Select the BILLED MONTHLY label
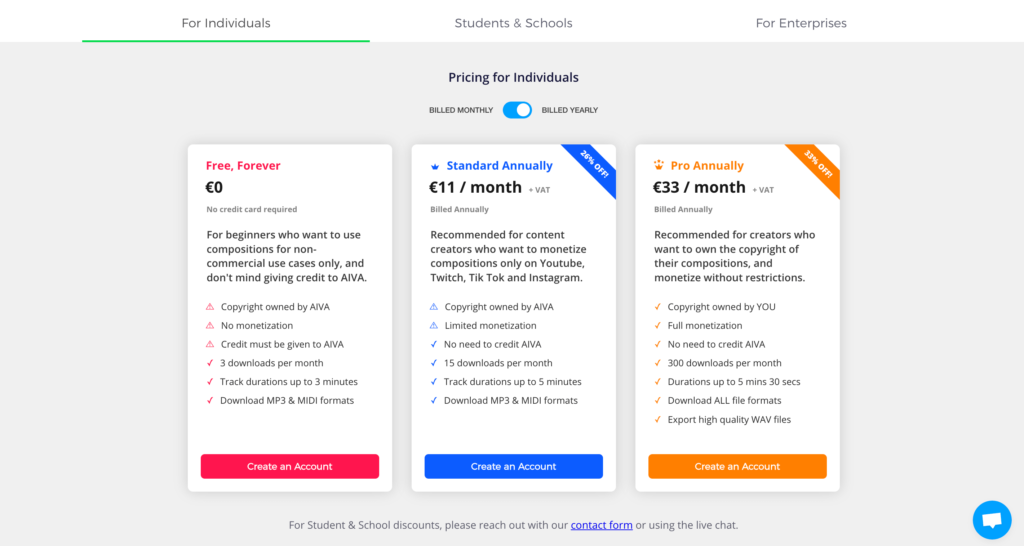The image size is (1024, 546). [461, 110]
